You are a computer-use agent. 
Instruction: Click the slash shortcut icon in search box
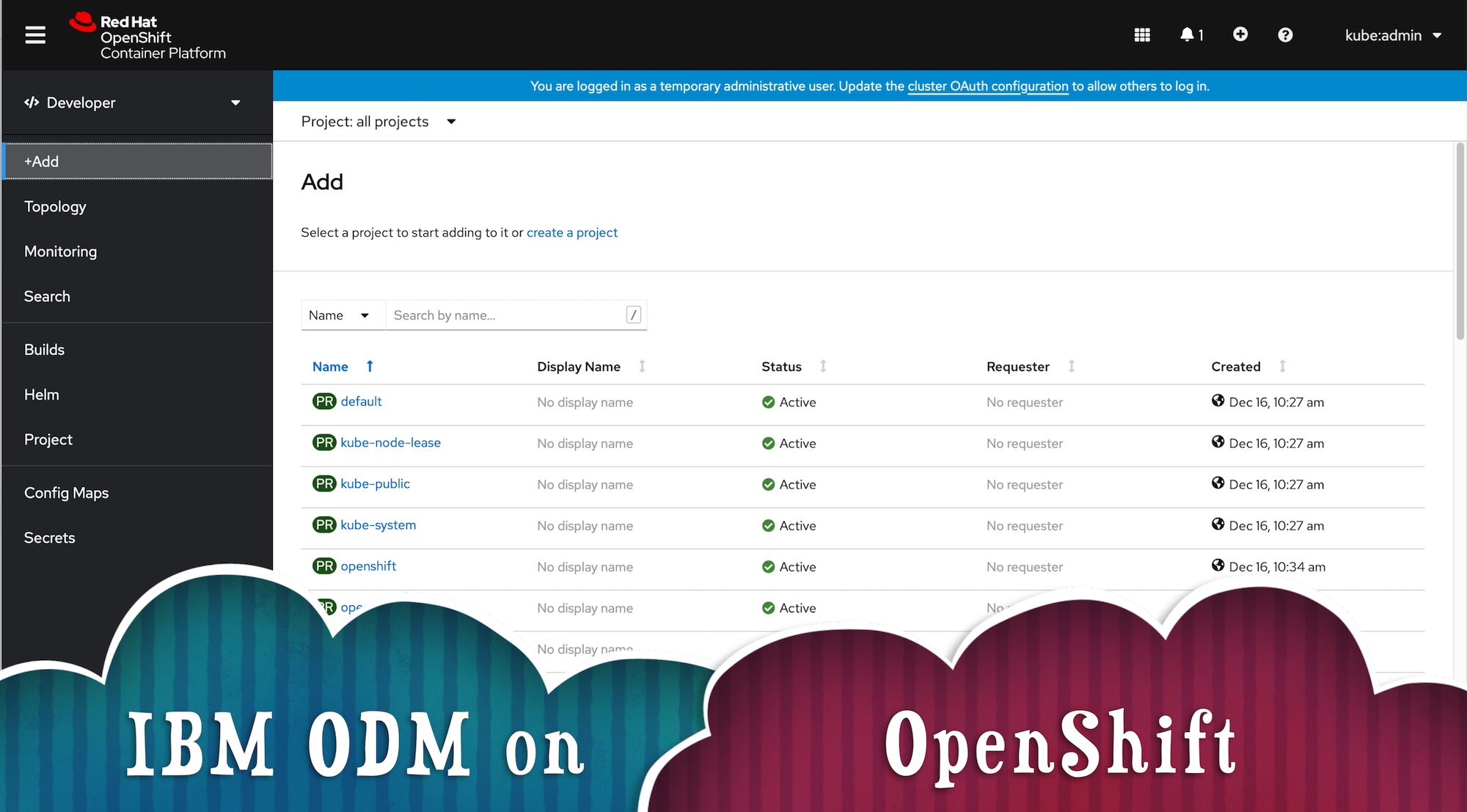coord(634,315)
